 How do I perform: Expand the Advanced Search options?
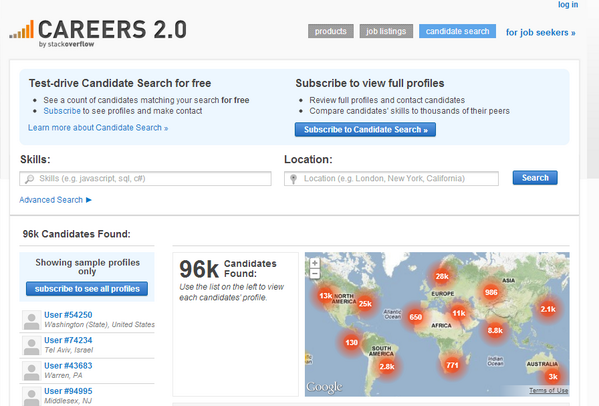(55, 200)
